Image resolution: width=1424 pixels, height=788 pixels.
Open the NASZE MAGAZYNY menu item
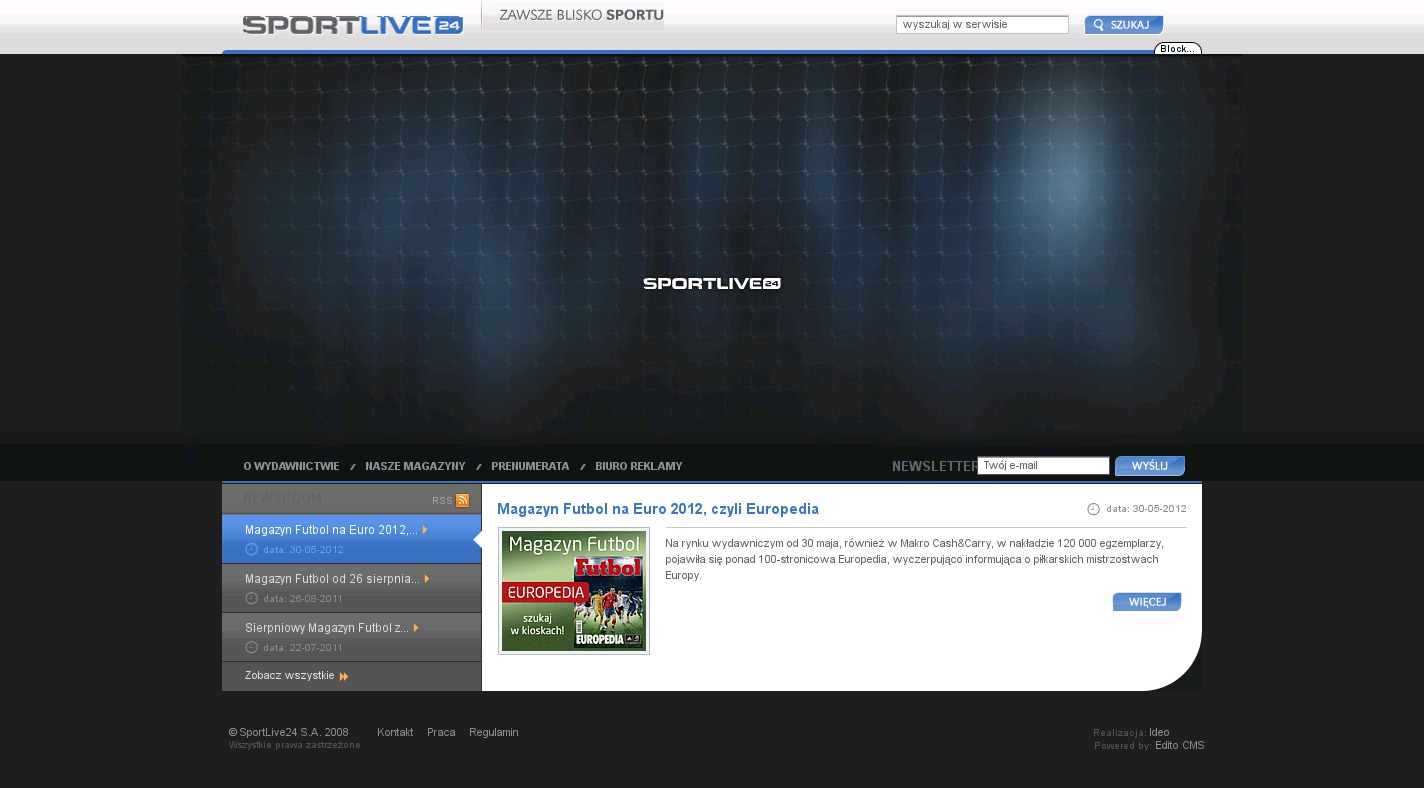point(415,466)
